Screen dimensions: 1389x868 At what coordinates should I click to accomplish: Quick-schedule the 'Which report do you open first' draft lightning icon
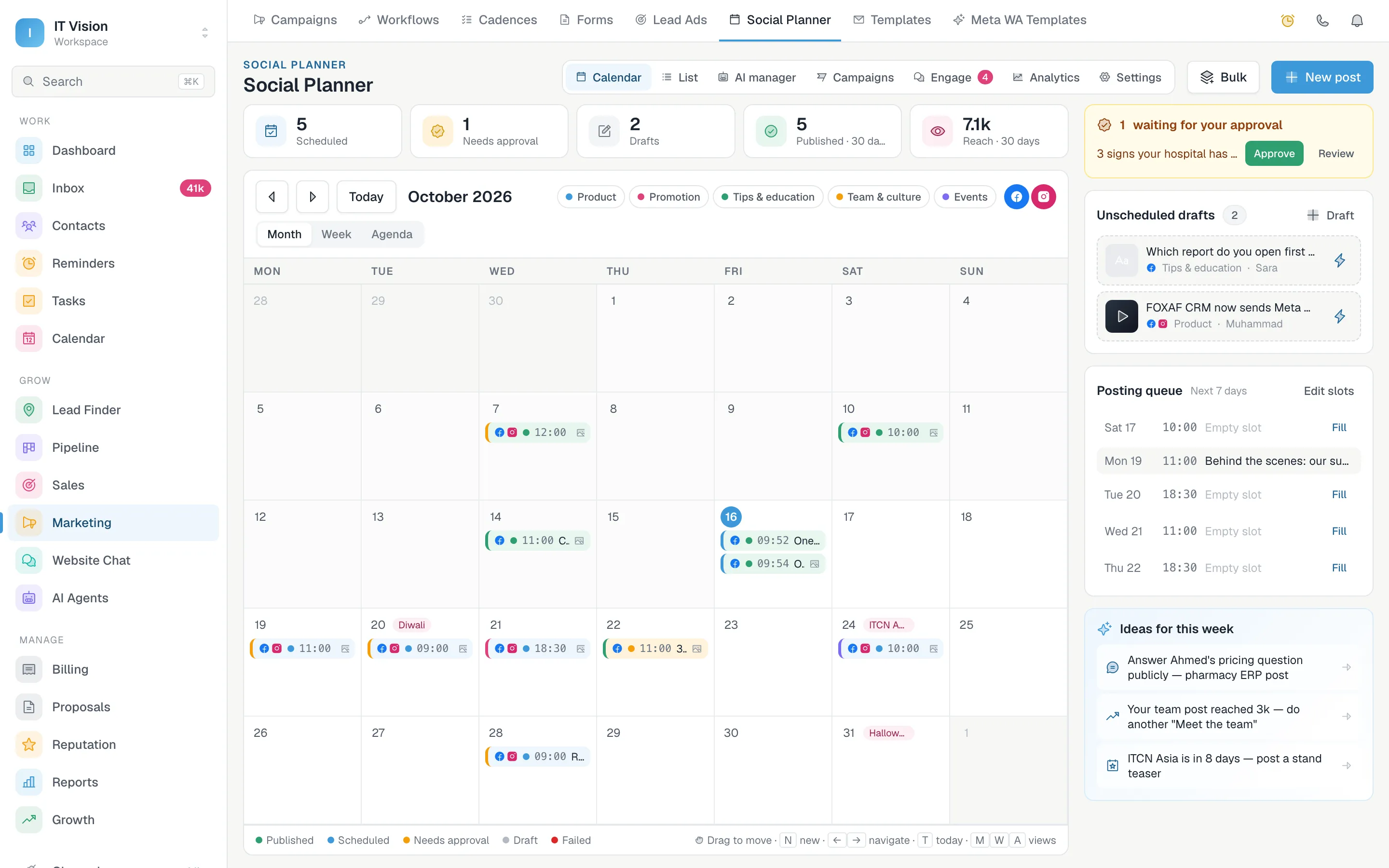coord(1340,260)
